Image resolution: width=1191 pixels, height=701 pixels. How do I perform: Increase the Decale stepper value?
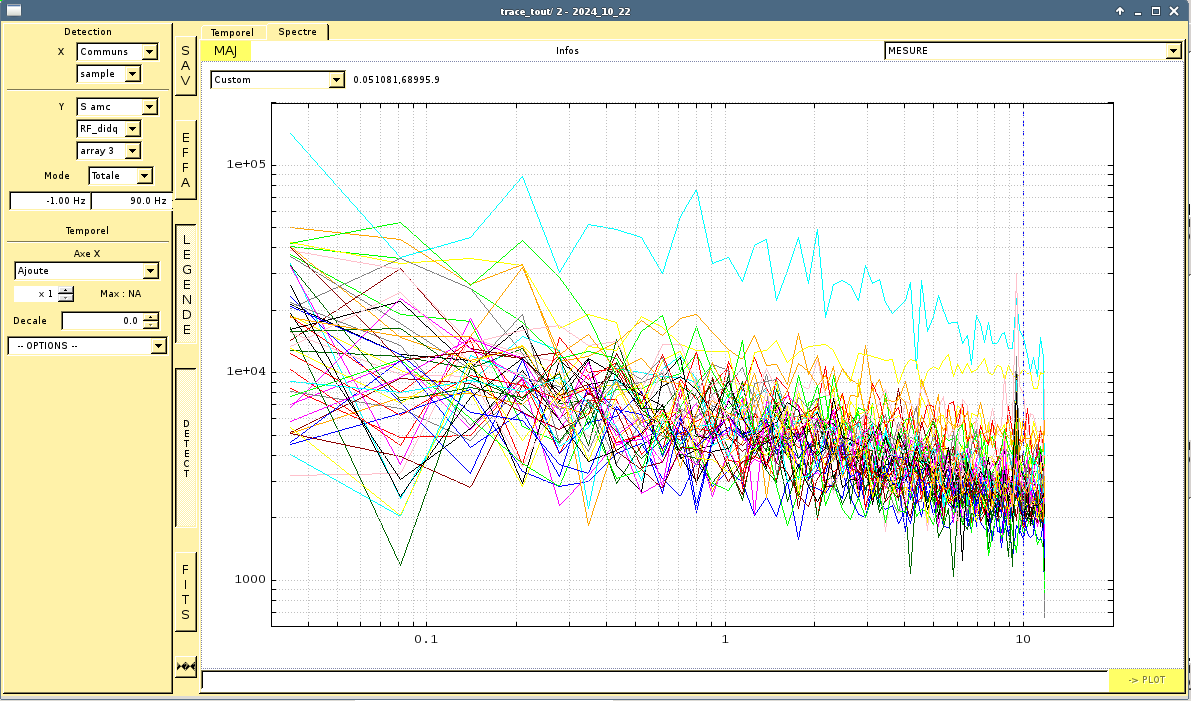[150, 317]
